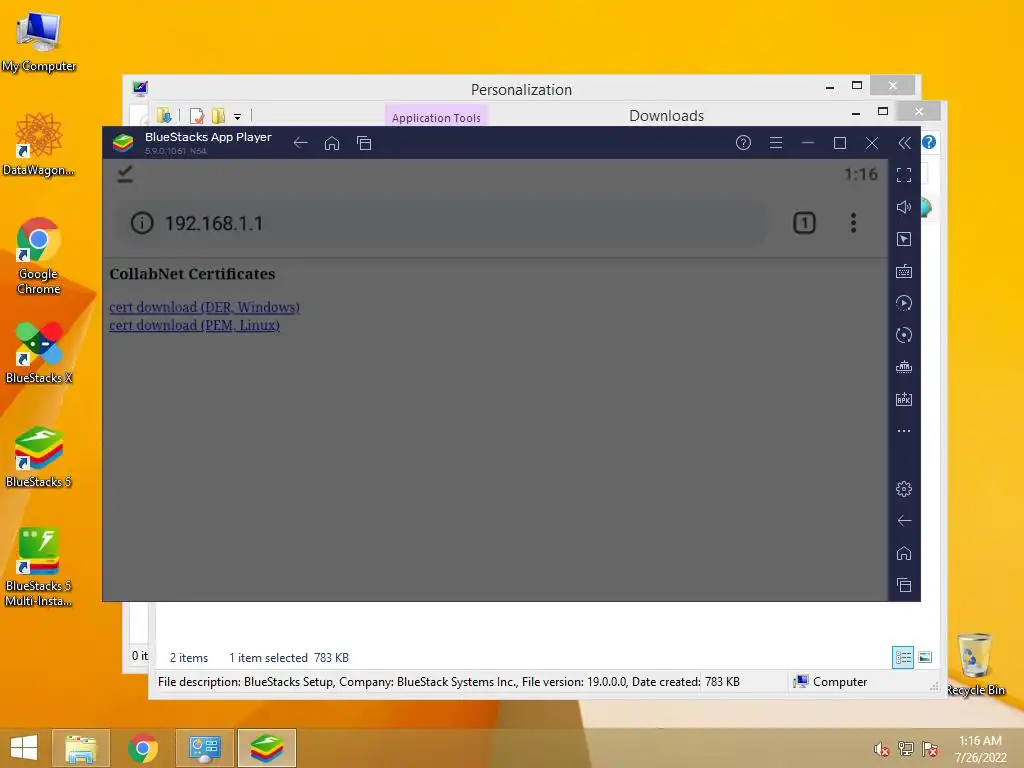
Task: Click the new folder icon in Downloads toolbar
Action: coord(218,116)
